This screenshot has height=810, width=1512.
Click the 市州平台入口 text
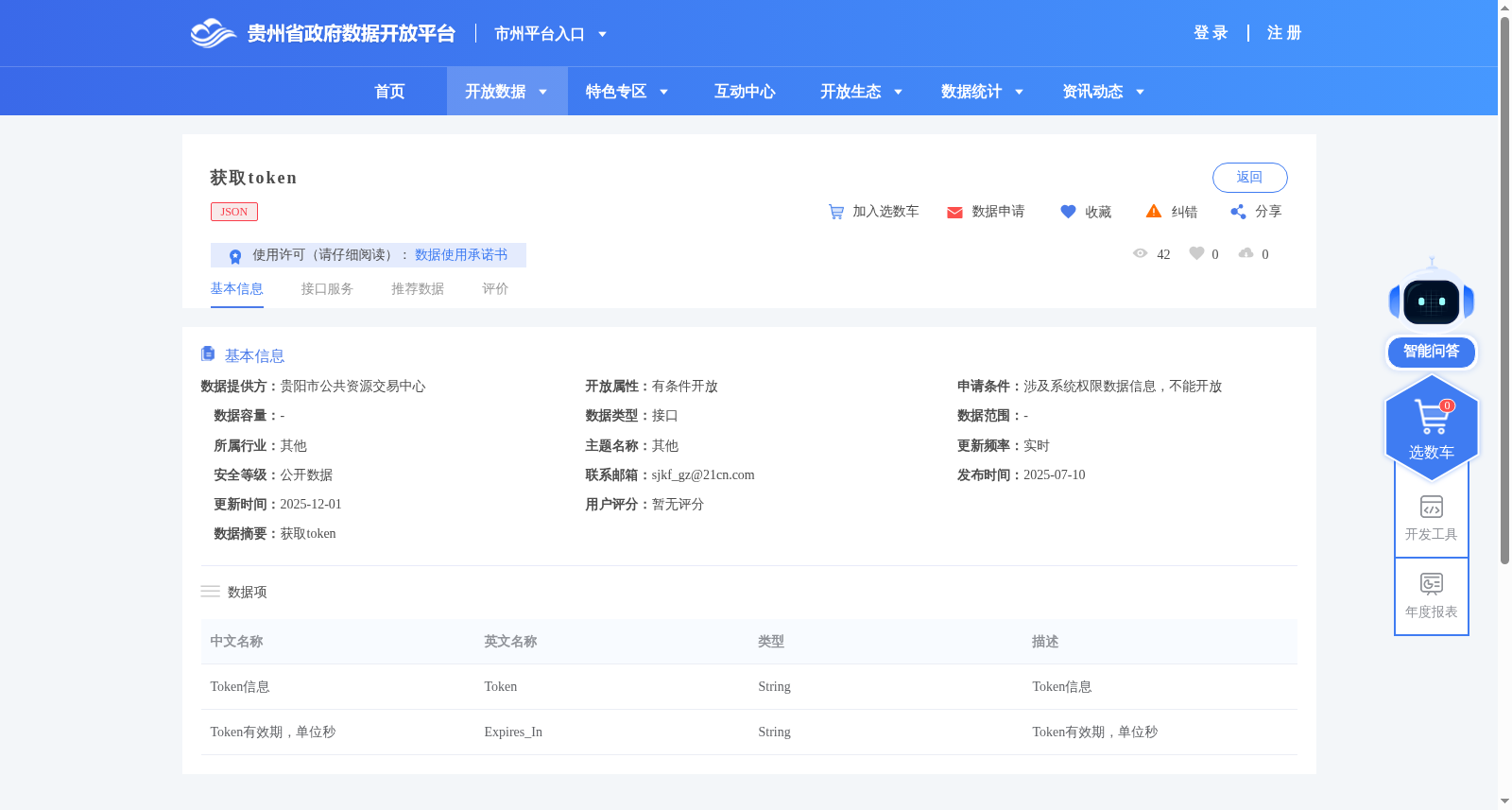[x=540, y=34]
